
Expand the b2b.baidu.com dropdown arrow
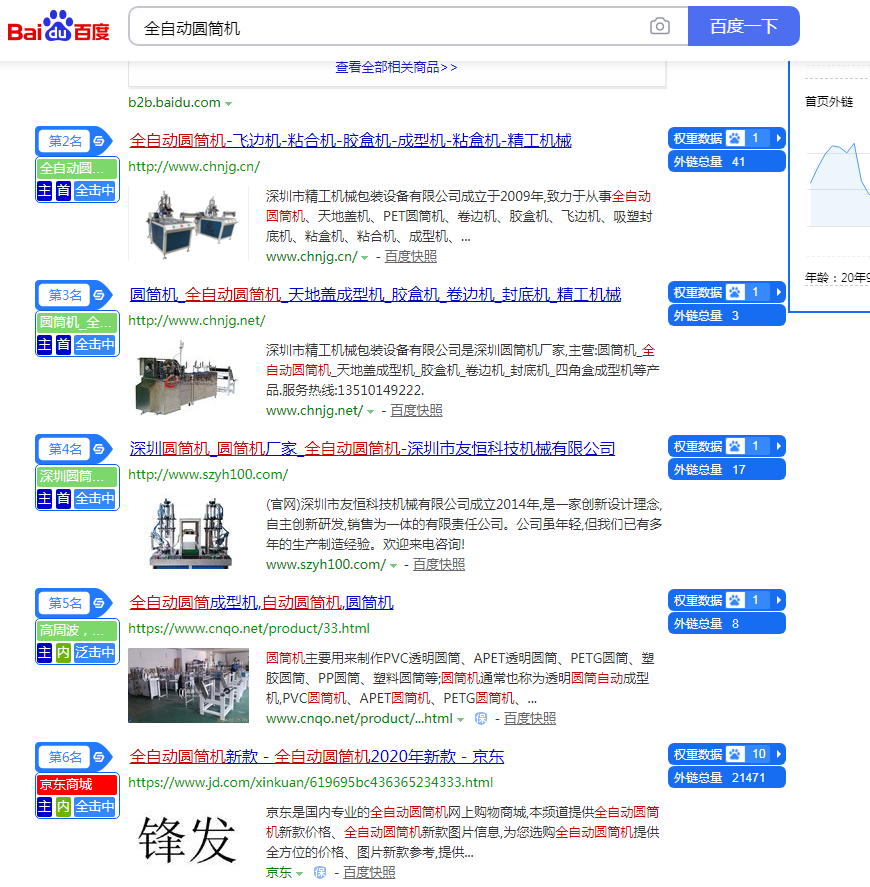(229, 104)
